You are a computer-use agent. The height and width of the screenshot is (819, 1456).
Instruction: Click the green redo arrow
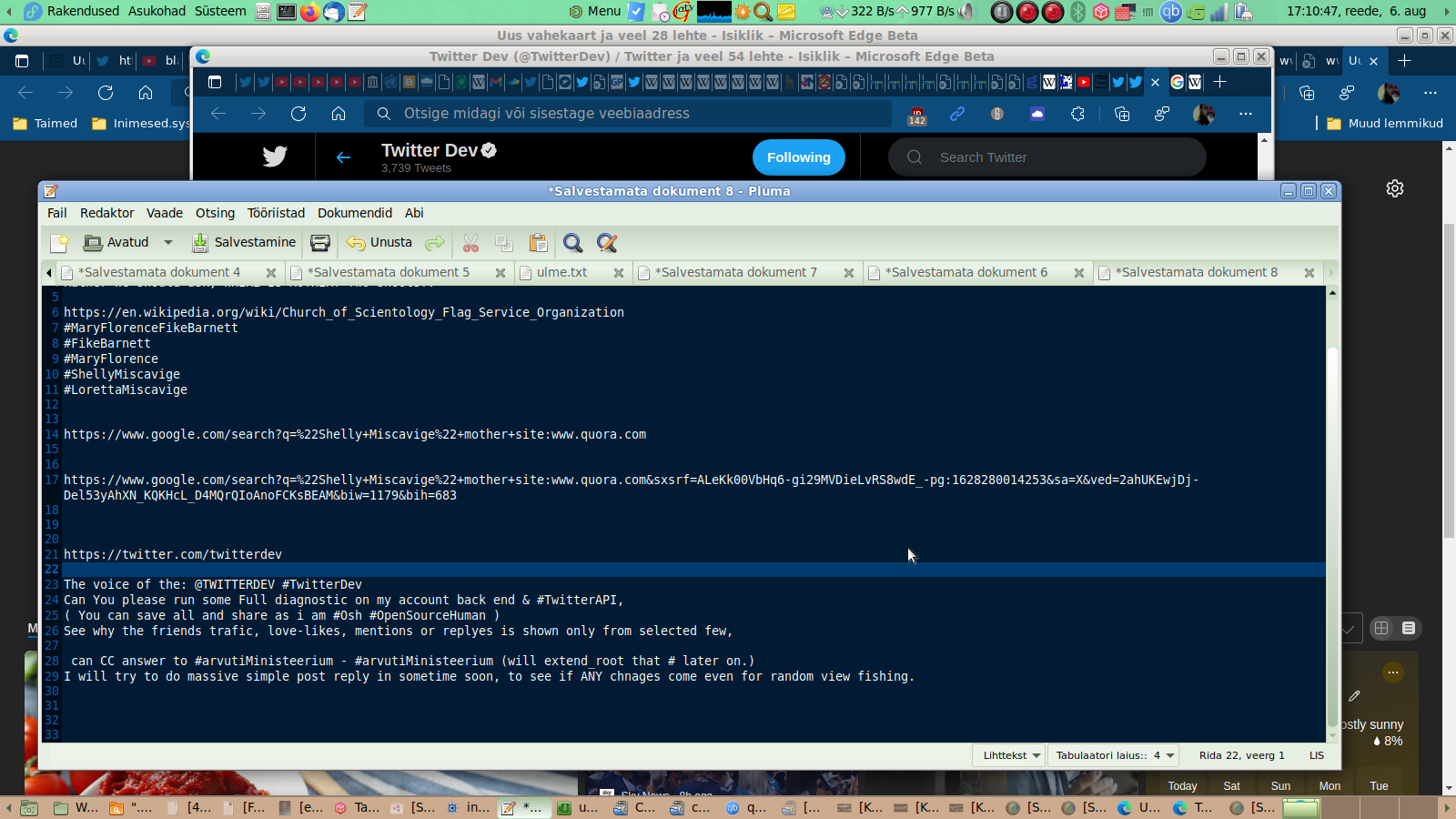point(435,243)
